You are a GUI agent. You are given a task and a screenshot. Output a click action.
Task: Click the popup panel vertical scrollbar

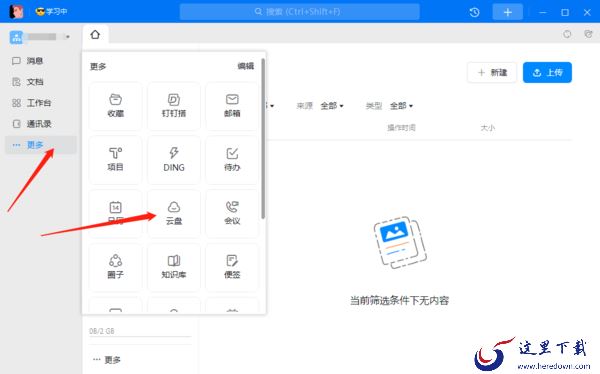coord(263,139)
